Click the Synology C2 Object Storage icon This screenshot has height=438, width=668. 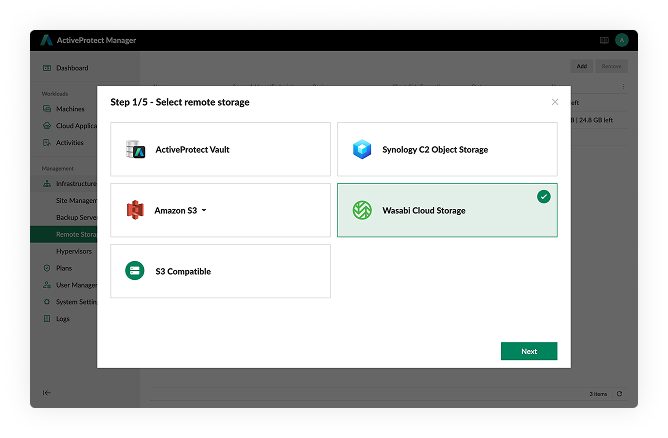(x=362, y=150)
